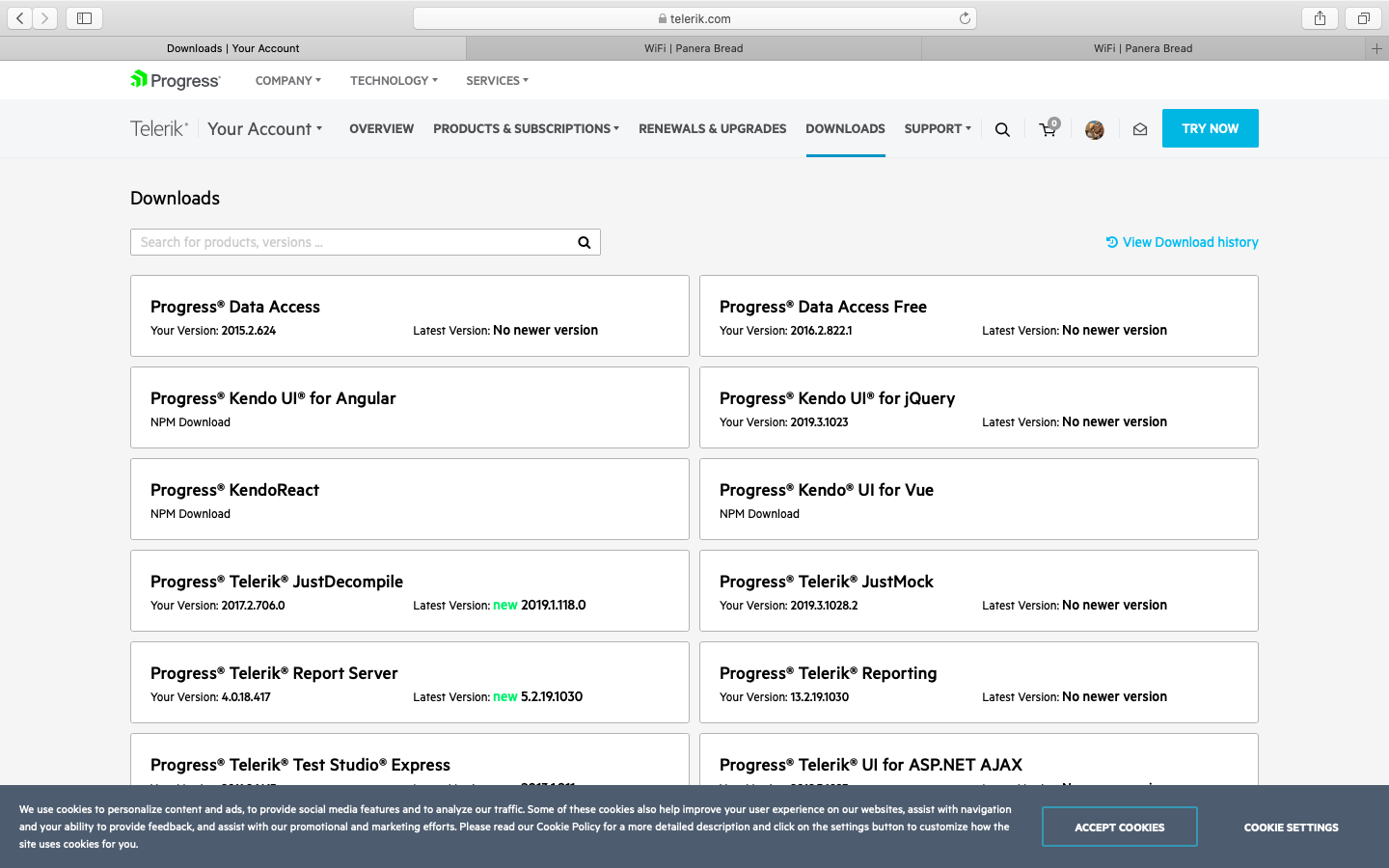Toggle the Safari sidebar button

tap(84, 18)
